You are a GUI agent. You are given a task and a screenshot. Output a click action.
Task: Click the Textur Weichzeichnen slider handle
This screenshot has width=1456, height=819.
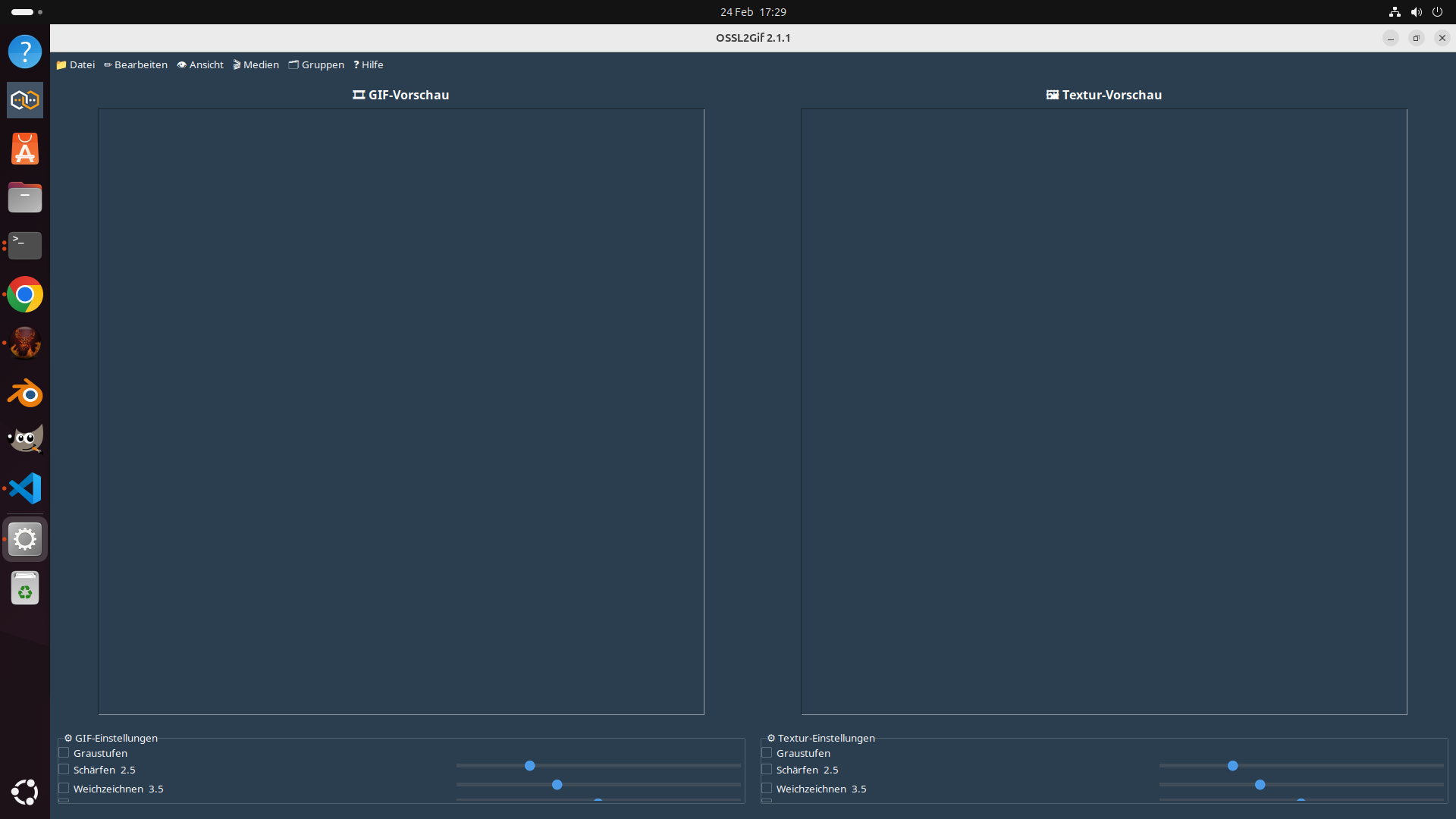click(x=1260, y=785)
